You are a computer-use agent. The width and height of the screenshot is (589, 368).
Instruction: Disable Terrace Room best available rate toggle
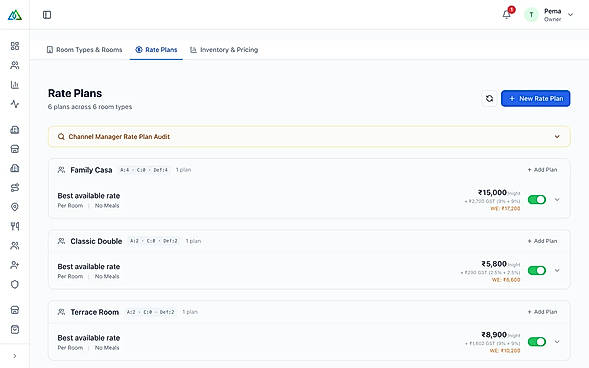[537, 342]
